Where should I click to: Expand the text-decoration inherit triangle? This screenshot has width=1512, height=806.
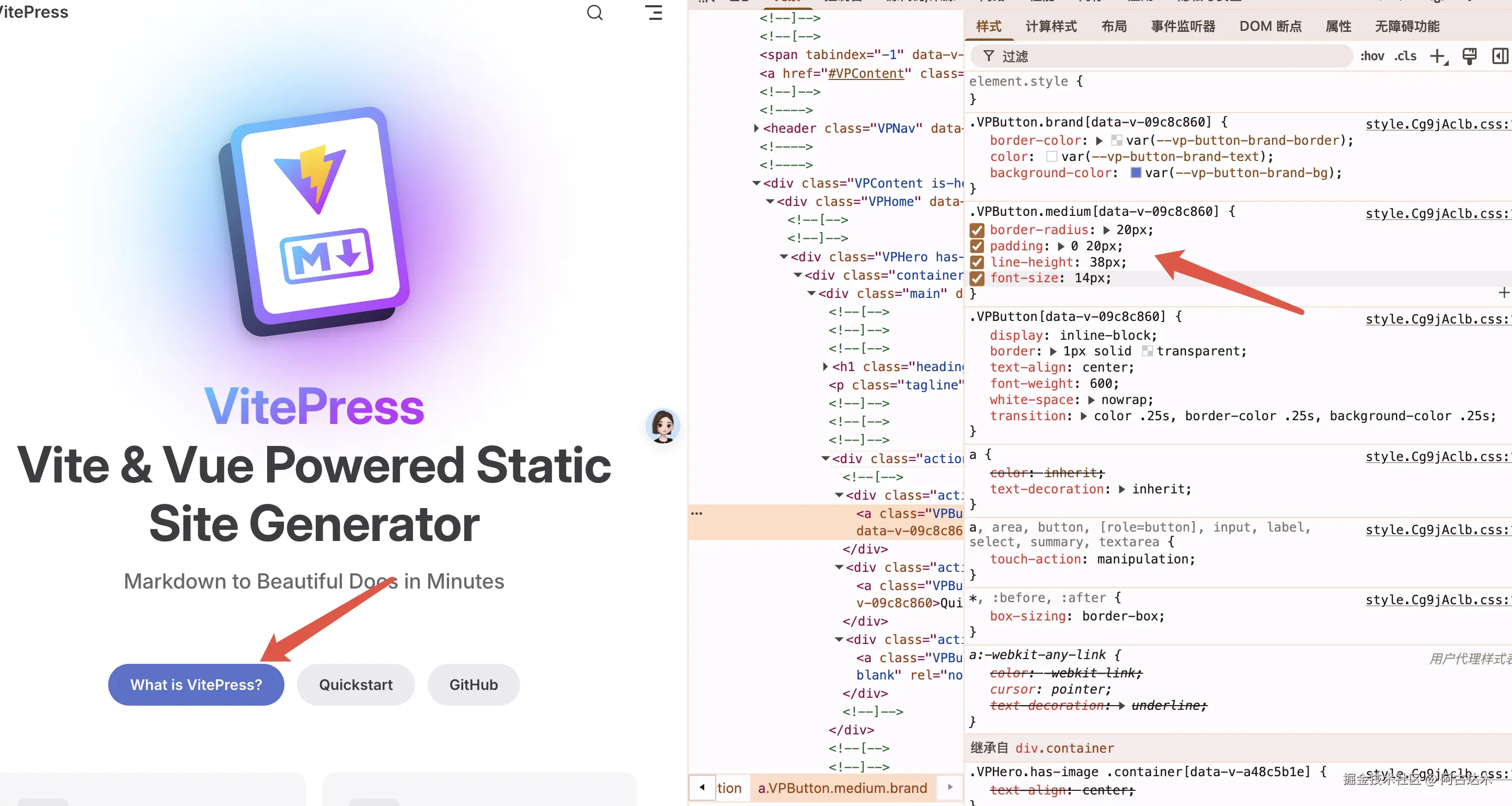coord(1121,489)
